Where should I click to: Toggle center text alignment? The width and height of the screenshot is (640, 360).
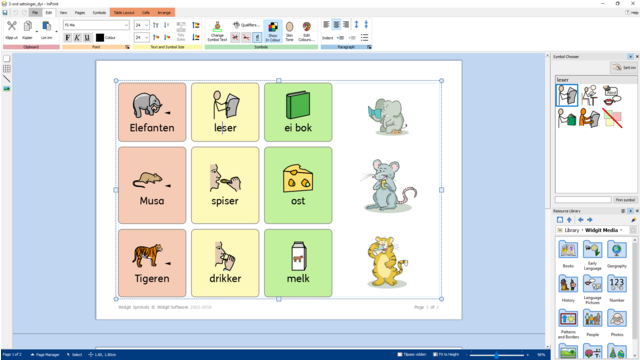coord(336,25)
